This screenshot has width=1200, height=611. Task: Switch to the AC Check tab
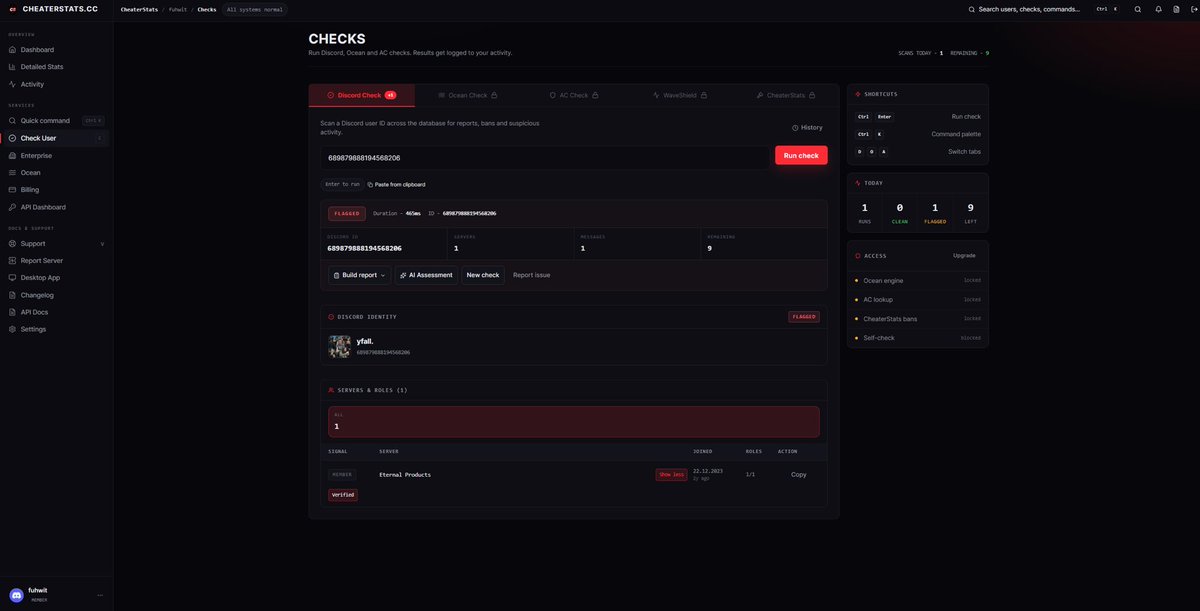[574, 95]
